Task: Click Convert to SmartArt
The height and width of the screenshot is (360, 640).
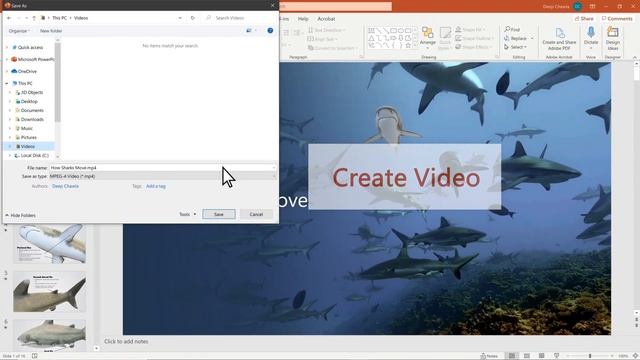Action: (332, 48)
